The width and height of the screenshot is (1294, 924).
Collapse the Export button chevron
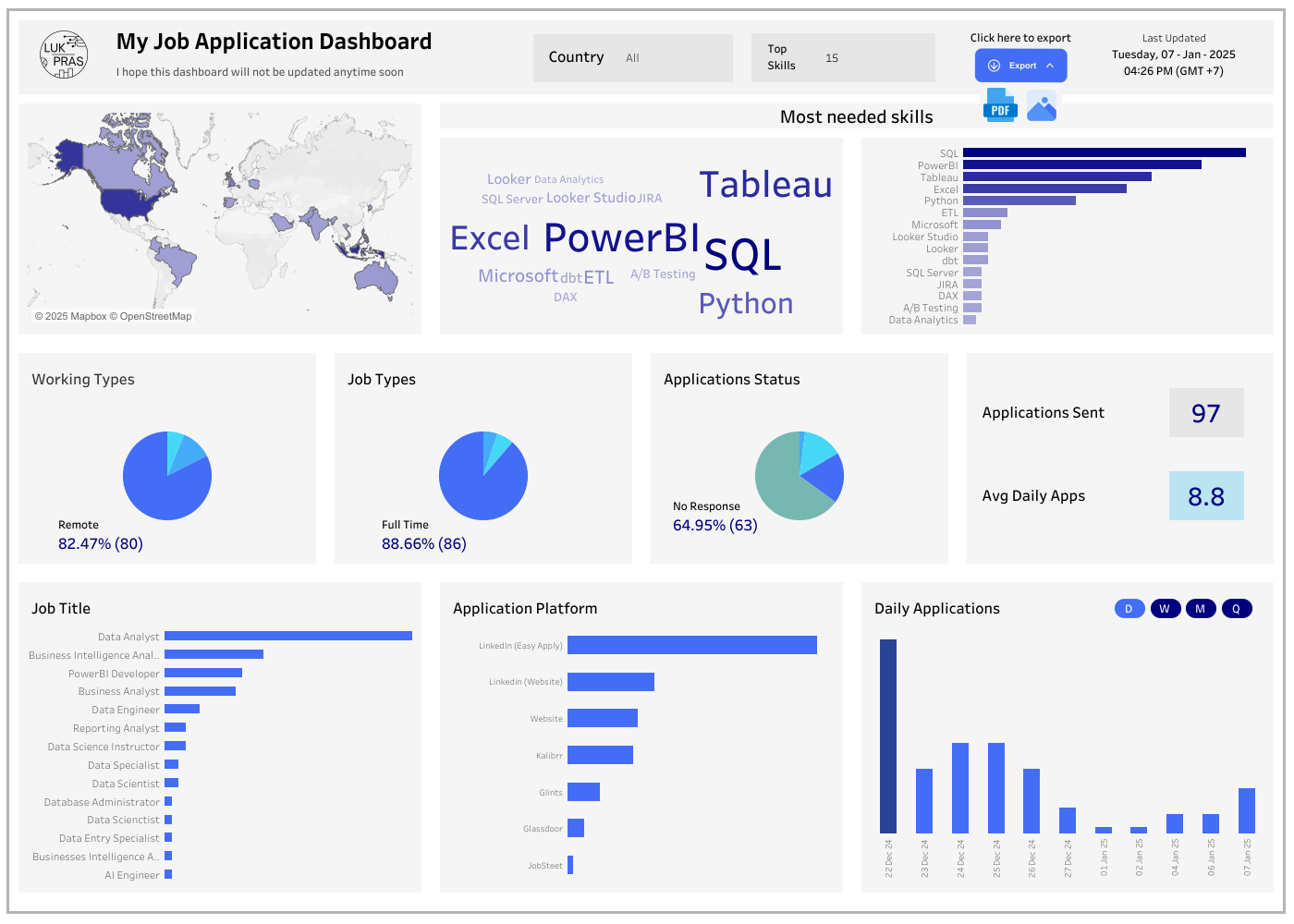point(1050,66)
